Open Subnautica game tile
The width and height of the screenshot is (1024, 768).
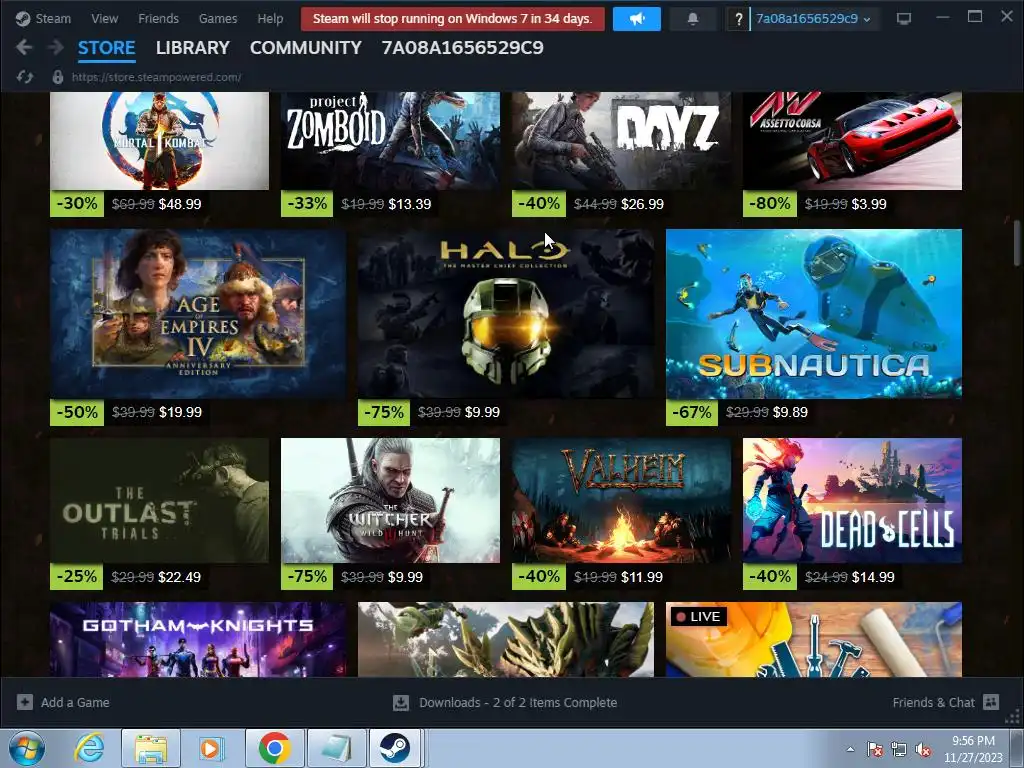(x=814, y=313)
